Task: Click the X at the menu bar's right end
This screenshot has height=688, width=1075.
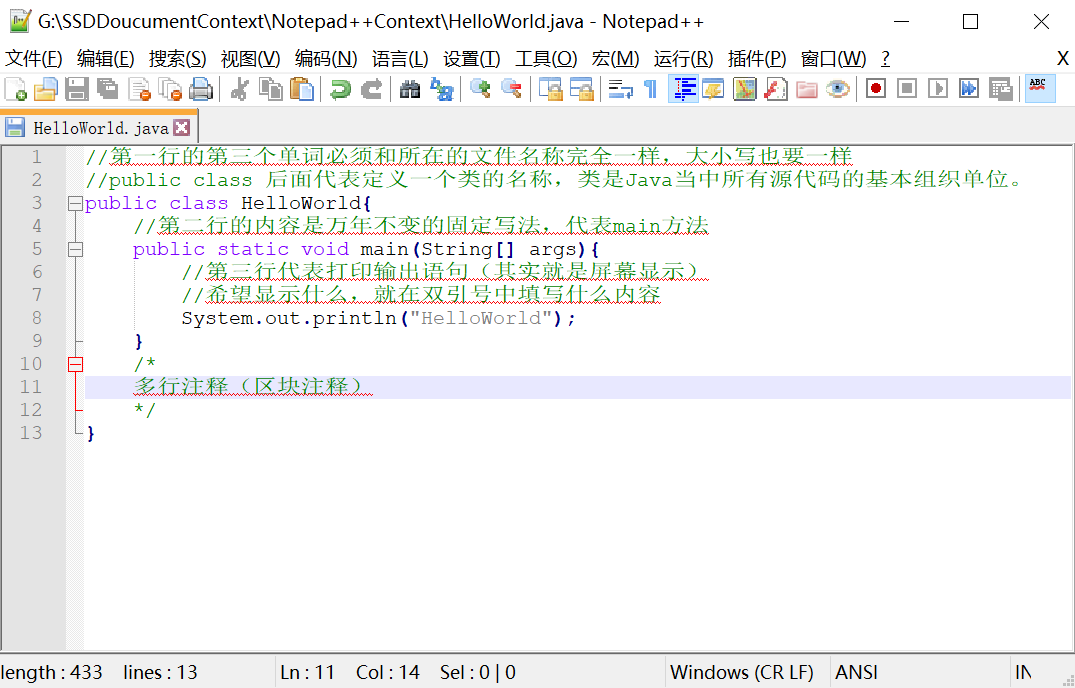Action: (1063, 59)
